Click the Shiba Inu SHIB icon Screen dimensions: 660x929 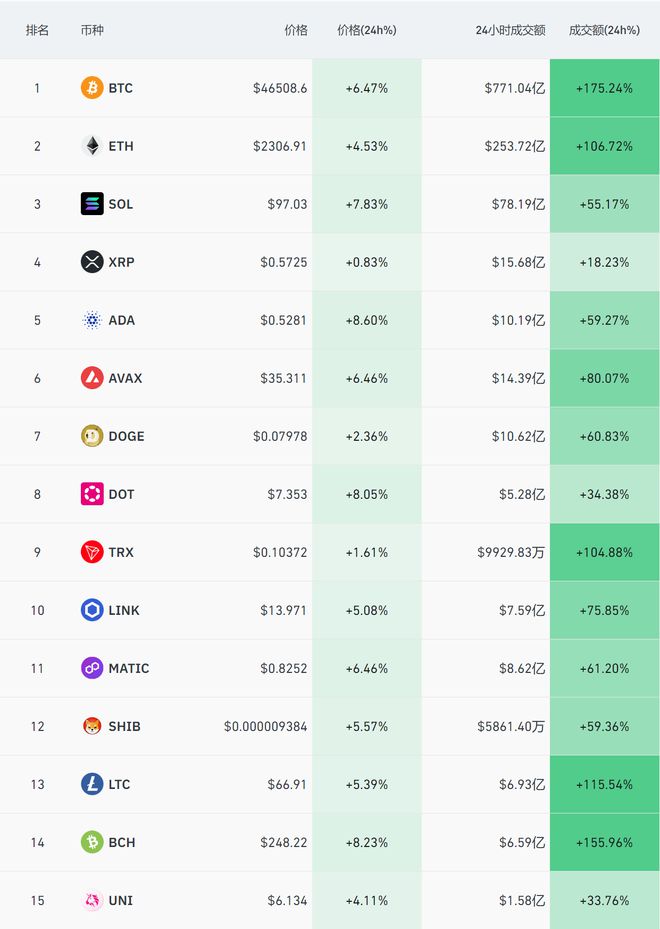[x=92, y=726]
